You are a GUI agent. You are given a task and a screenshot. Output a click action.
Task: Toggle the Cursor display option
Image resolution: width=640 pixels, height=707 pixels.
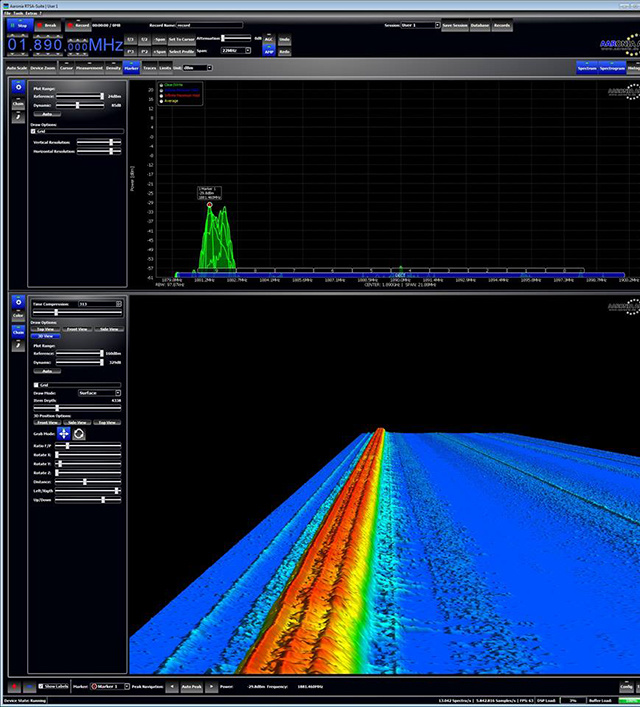pyautogui.click(x=66, y=67)
